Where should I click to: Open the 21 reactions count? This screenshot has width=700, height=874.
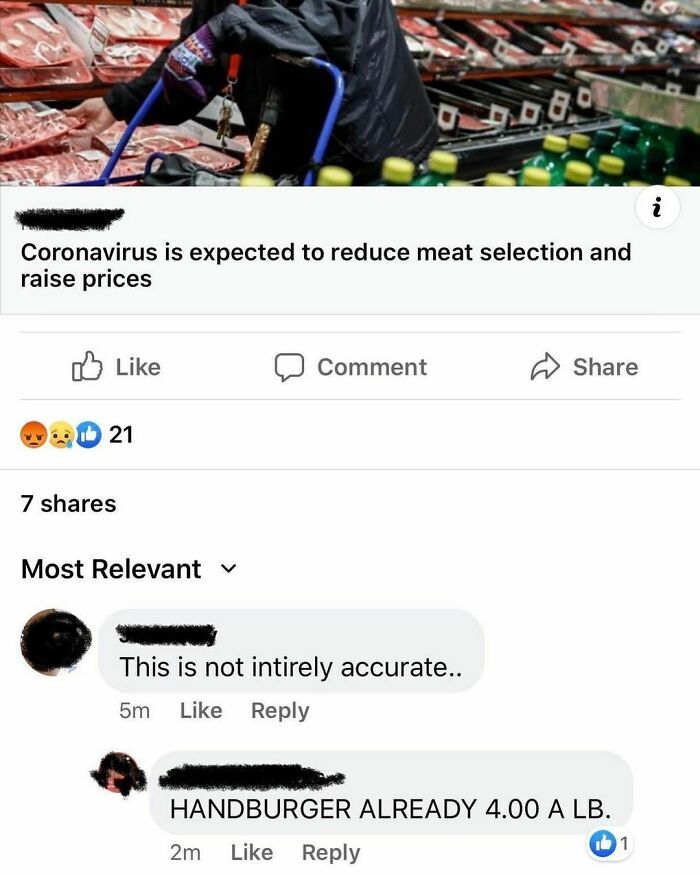pos(121,435)
